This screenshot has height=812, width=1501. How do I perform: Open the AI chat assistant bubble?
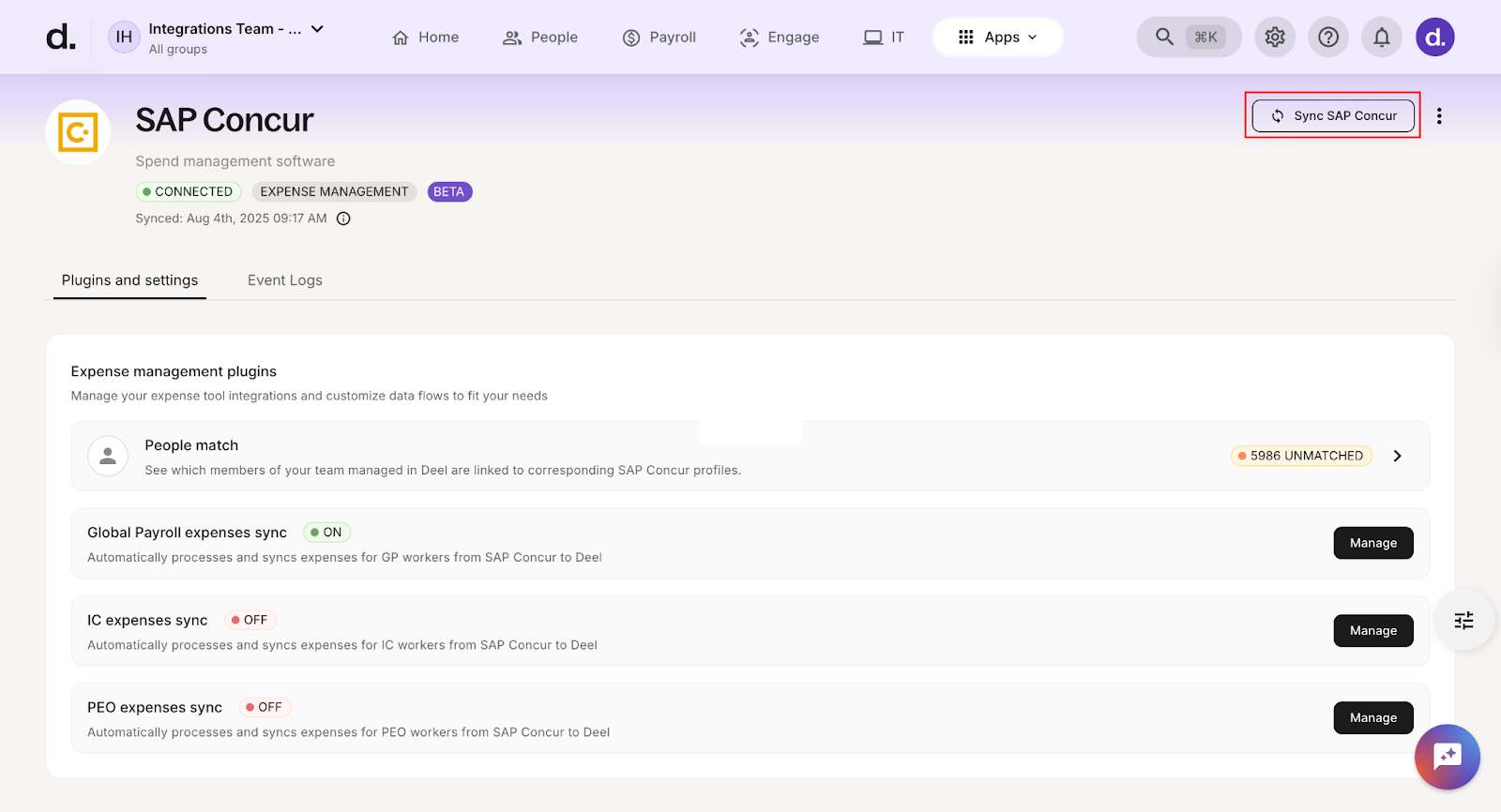click(x=1447, y=757)
